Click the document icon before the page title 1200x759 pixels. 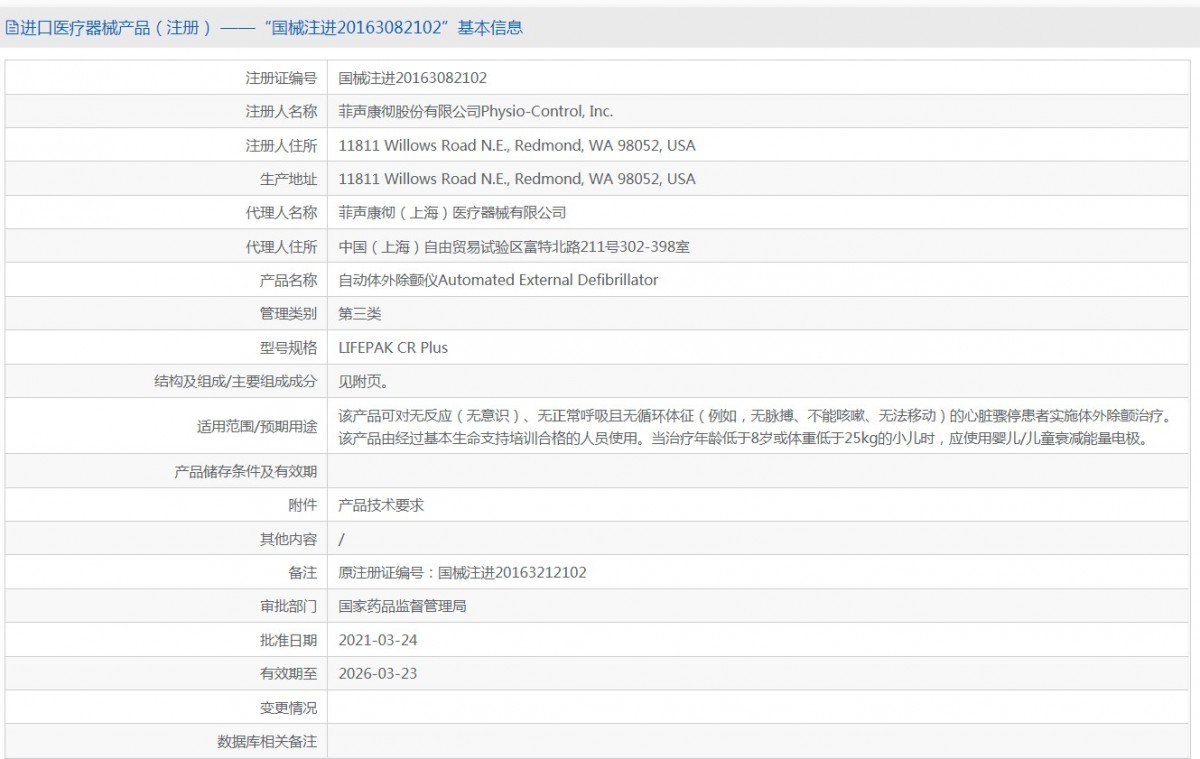point(11,28)
